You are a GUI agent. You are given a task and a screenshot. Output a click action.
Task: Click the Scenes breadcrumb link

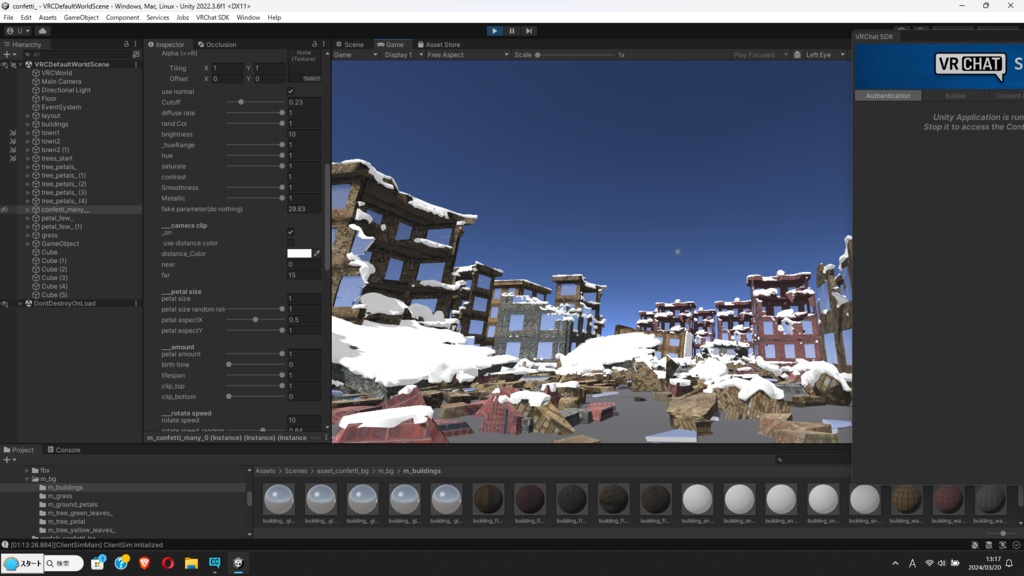(x=296, y=471)
